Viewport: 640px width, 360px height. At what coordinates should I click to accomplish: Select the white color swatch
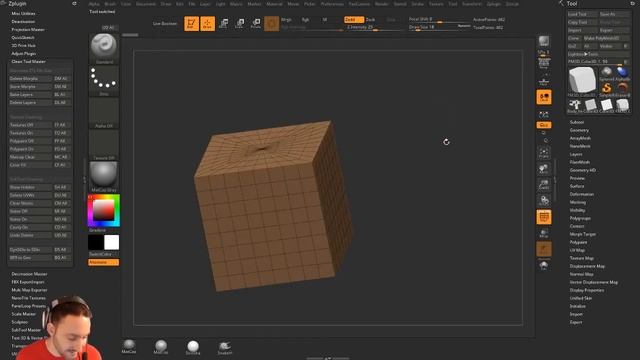(111, 242)
